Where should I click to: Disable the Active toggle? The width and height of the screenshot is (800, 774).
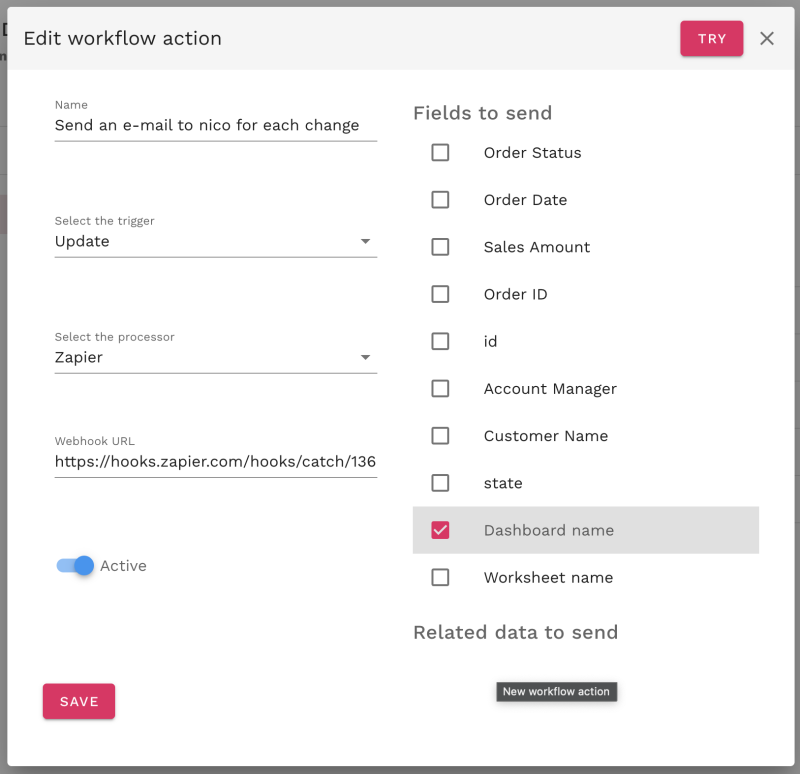point(72,566)
